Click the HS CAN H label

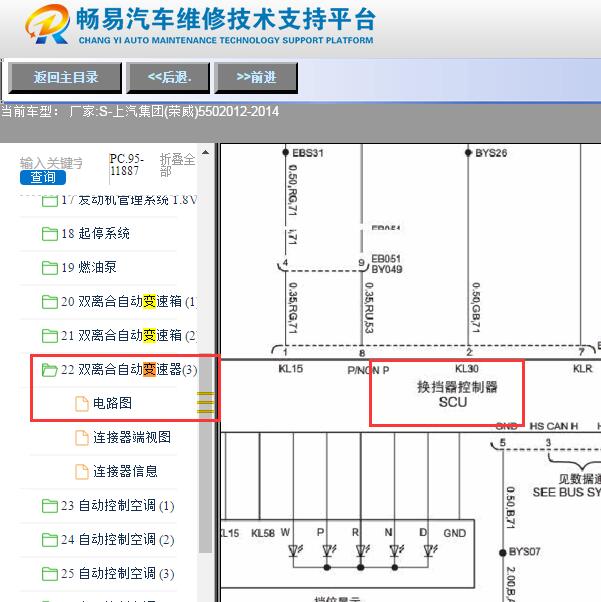[553, 426]
